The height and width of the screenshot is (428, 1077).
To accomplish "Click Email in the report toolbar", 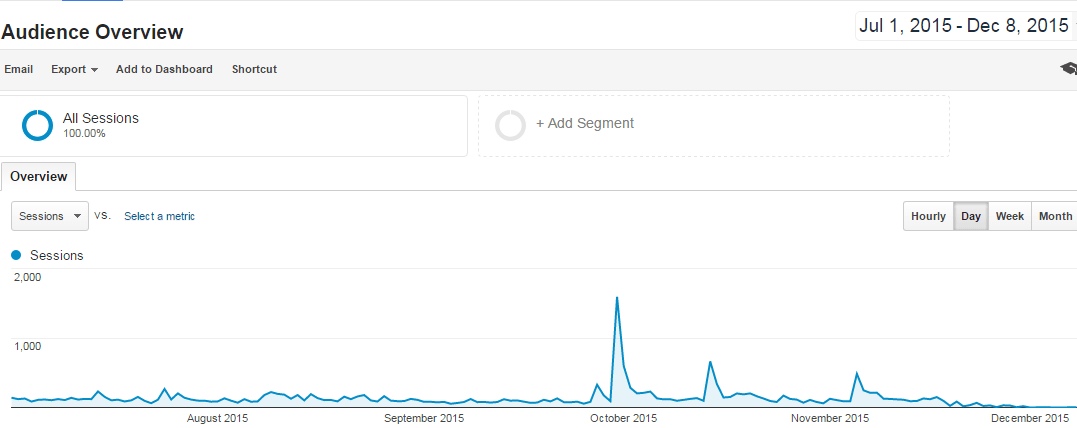I will click(19, 69).
